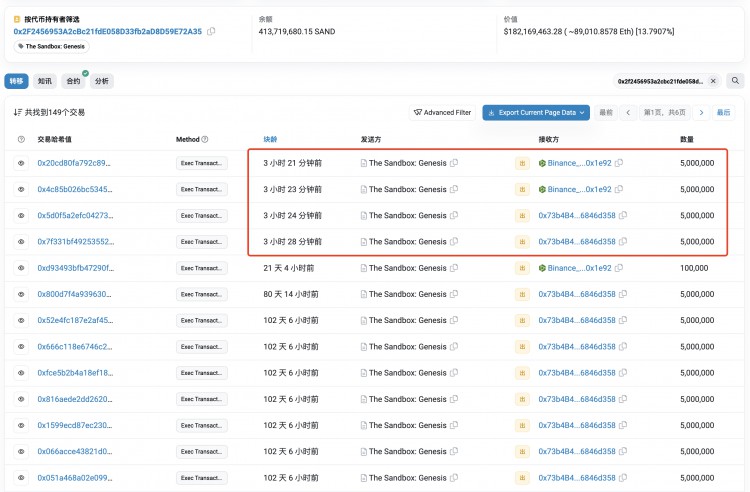Image resolution: width=750 pixels, height=492 pixels.
Task: Click the OUT badge in 0x20cd80fa792c89 row
Action: coord(522,163)
